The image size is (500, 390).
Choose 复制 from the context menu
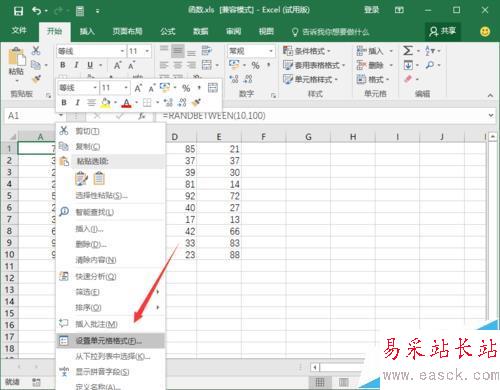(x=111, y=146)
